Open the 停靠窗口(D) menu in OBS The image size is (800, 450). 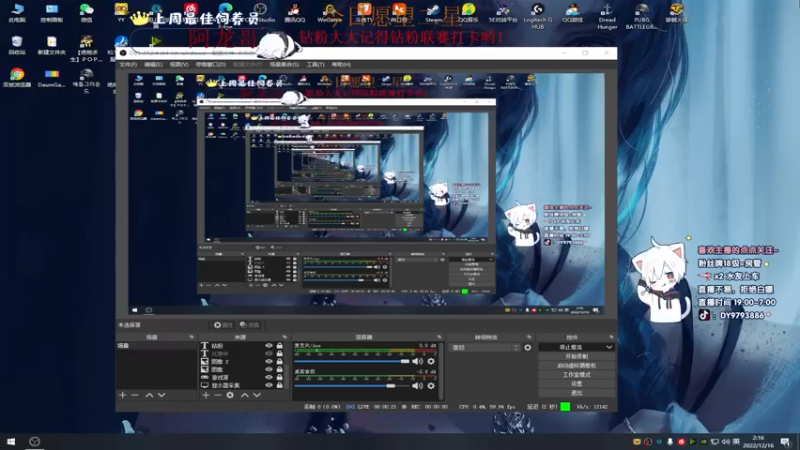[x=211, y=65]
